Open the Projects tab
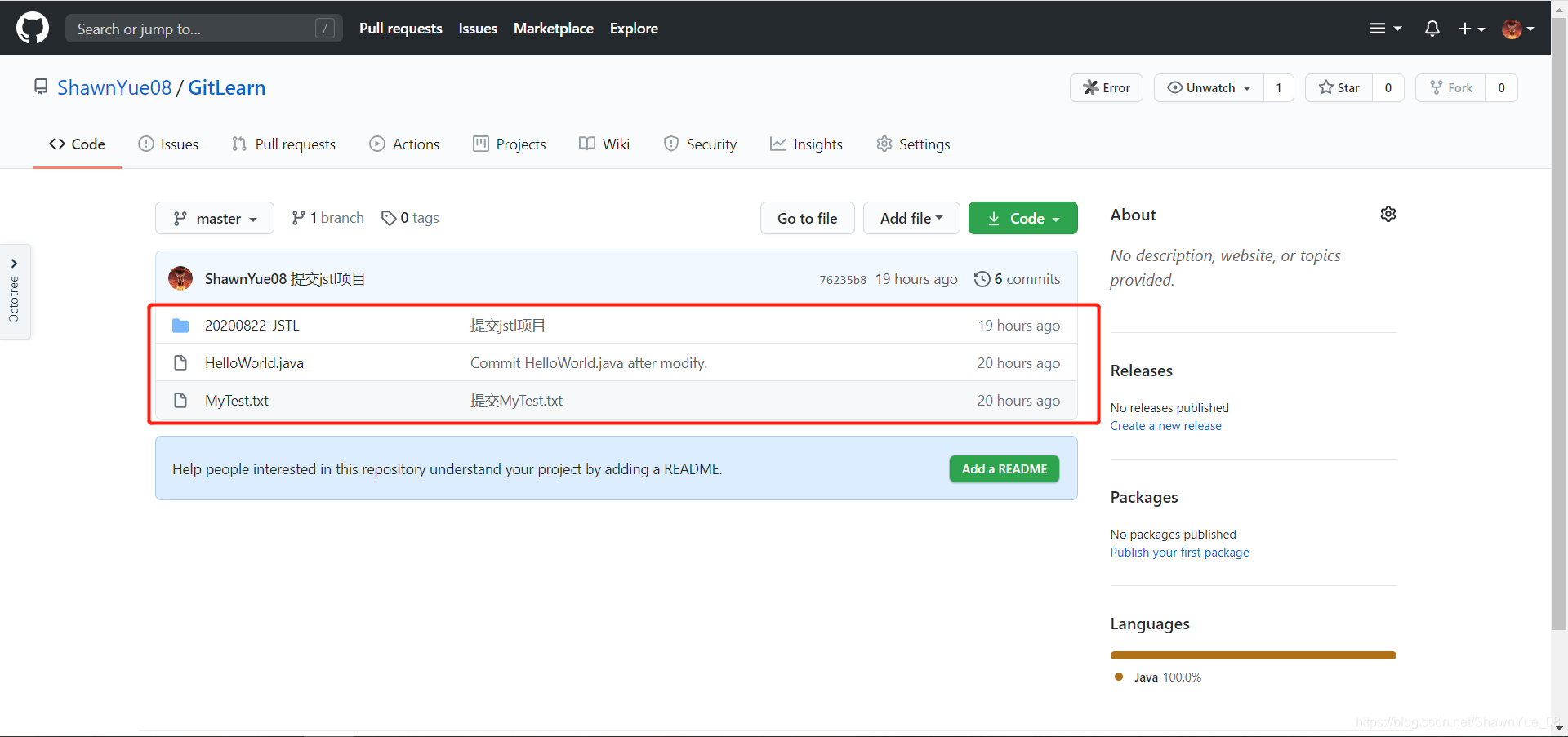Screen dimensions: 1568x737 [x=509, y=144]
